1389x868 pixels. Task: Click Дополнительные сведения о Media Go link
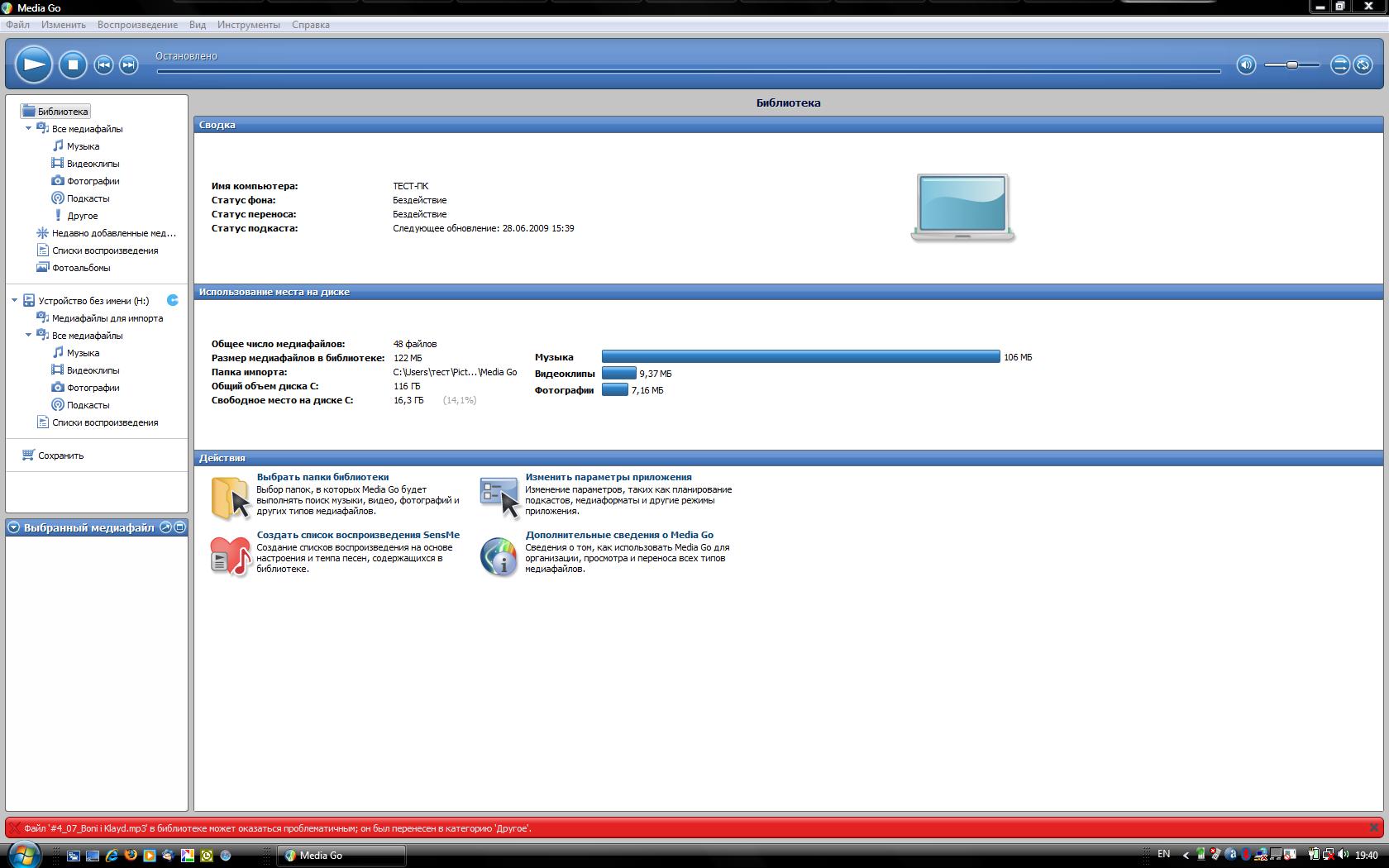coord(619,535)
